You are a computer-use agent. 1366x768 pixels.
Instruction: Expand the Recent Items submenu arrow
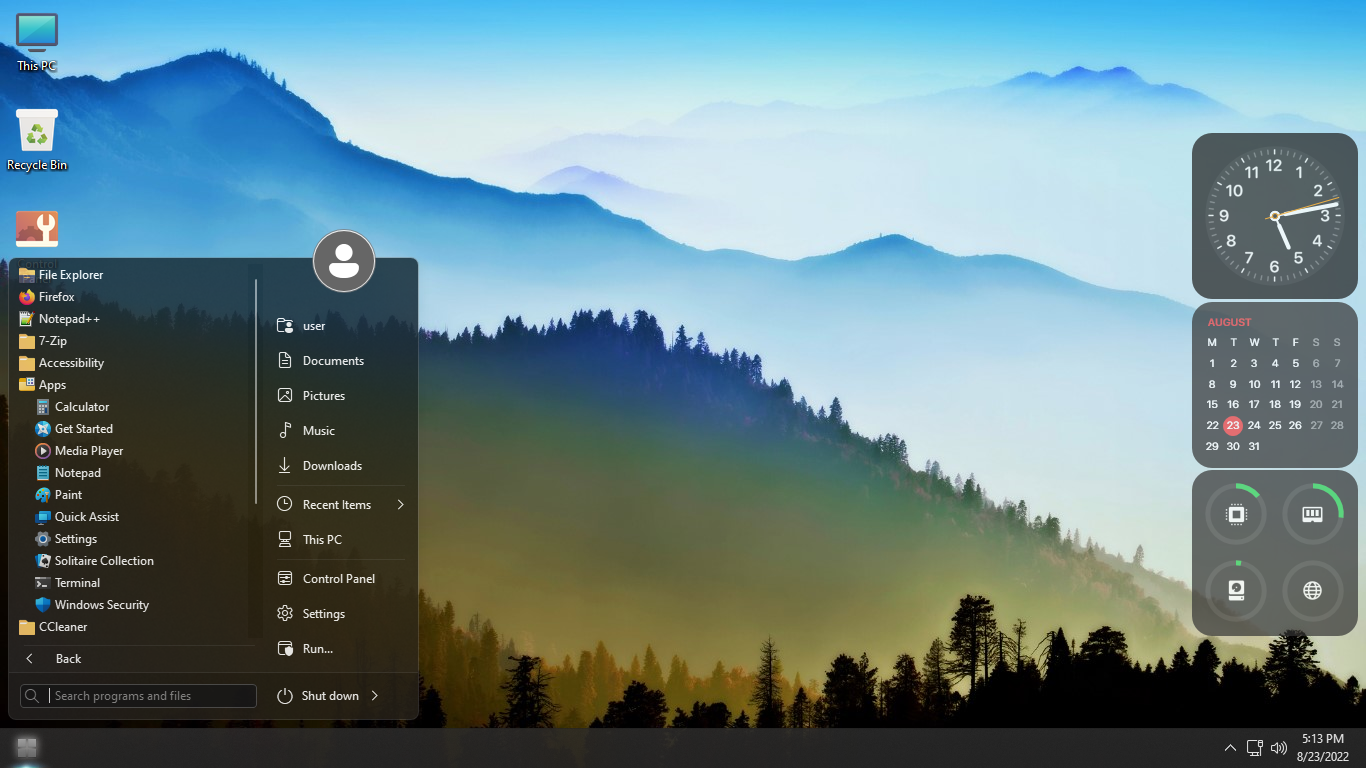[x=400, y=505]
